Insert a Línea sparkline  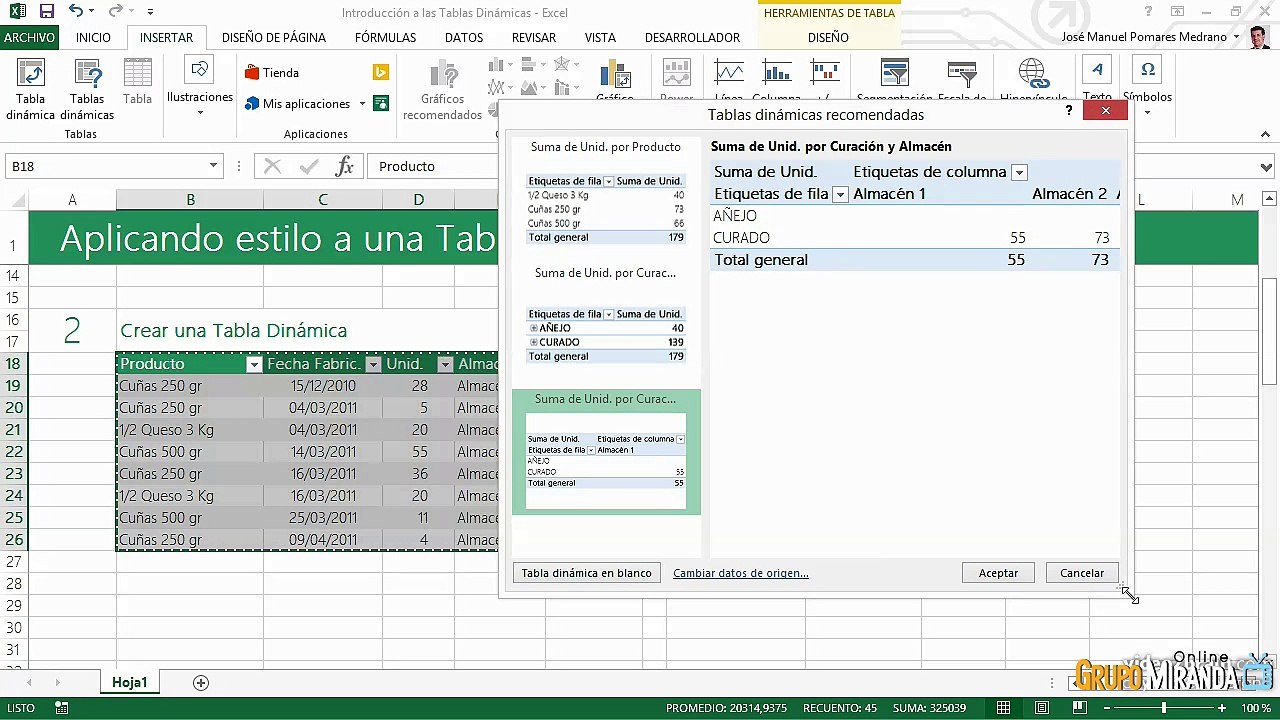[x=729, y=80]
